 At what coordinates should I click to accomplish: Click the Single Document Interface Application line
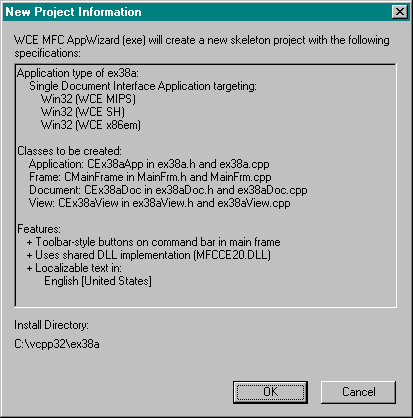point(143,86)
